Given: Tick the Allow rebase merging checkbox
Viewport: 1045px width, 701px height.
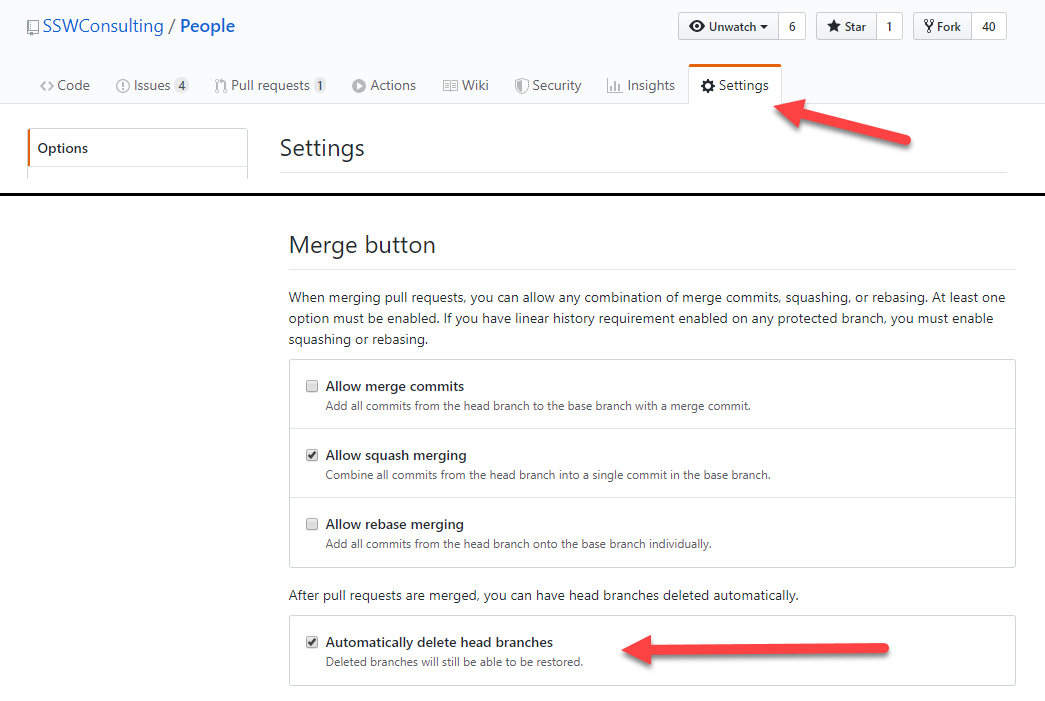Looking at the screenshot, I should tap(312, 524).
